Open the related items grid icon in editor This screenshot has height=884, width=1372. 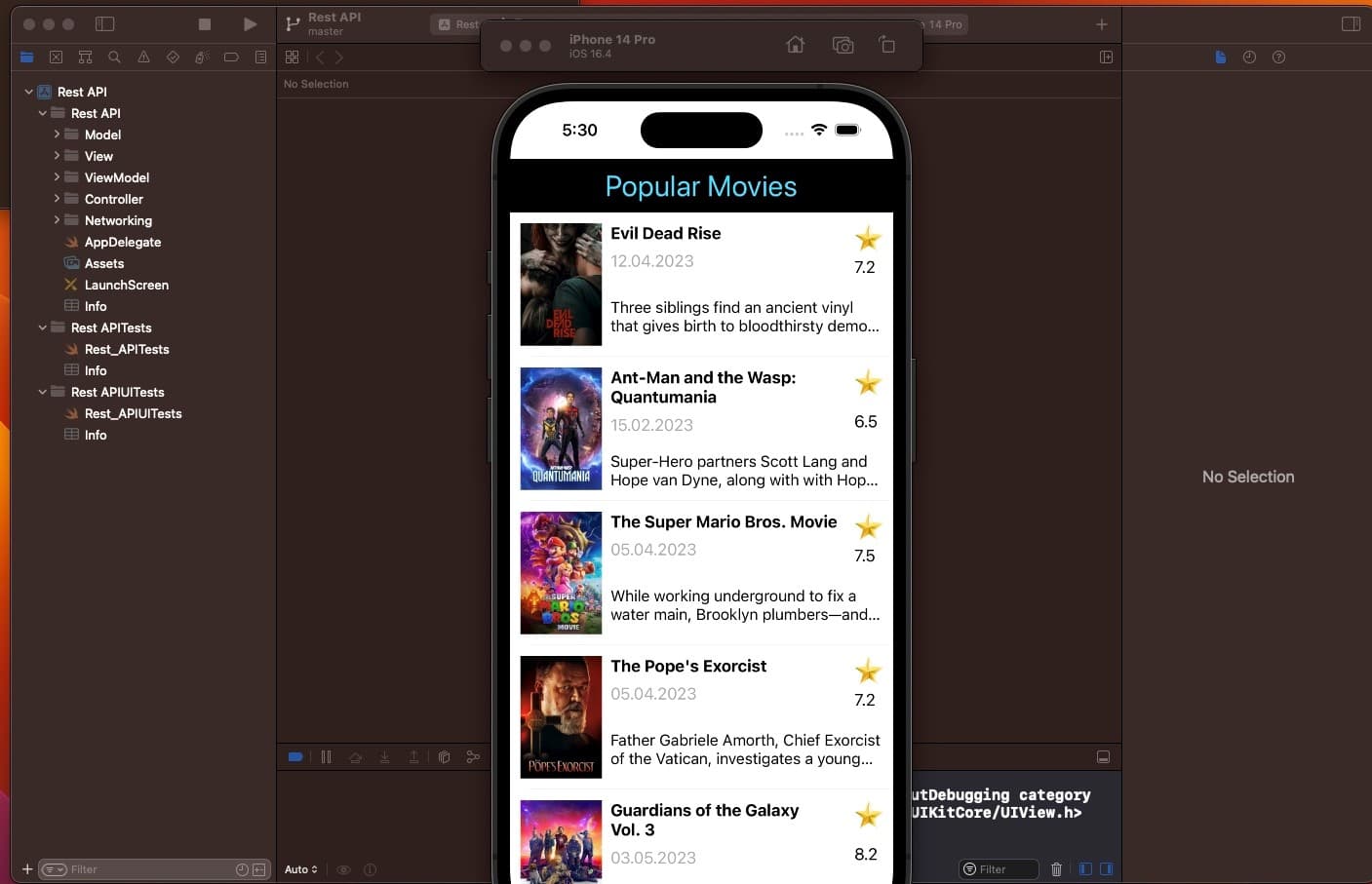click(293, 58)
